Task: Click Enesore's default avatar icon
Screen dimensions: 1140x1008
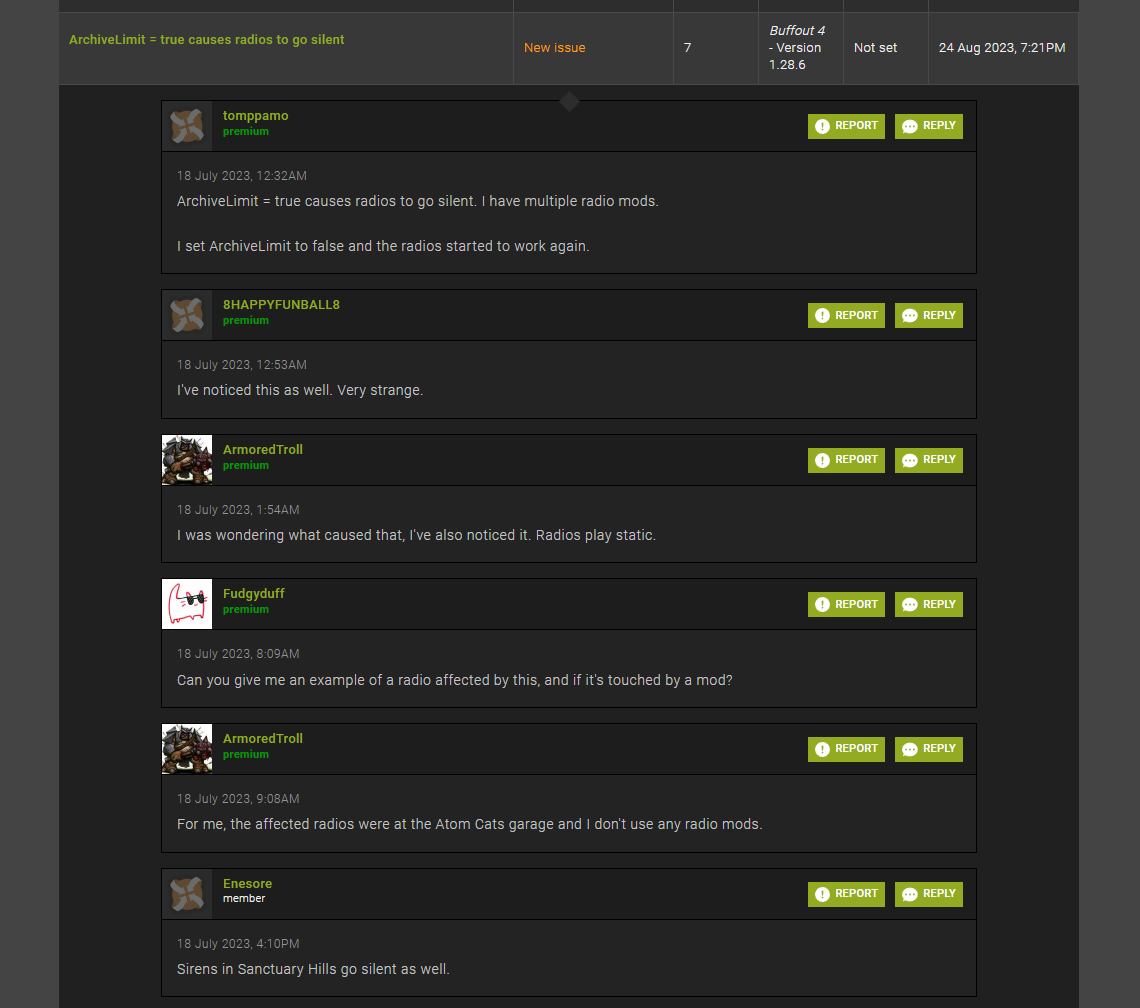Action: (187, 894)
